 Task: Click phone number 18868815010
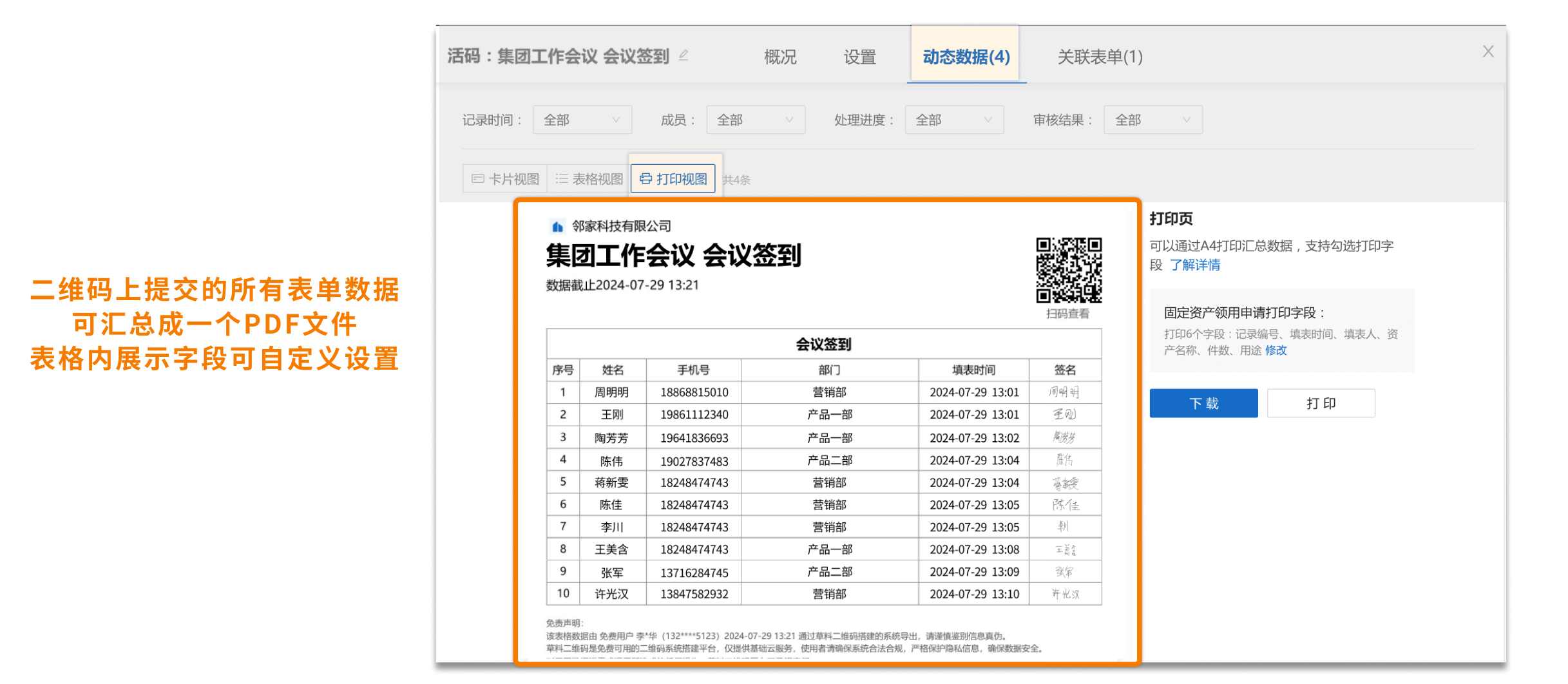tap(694, 392)
